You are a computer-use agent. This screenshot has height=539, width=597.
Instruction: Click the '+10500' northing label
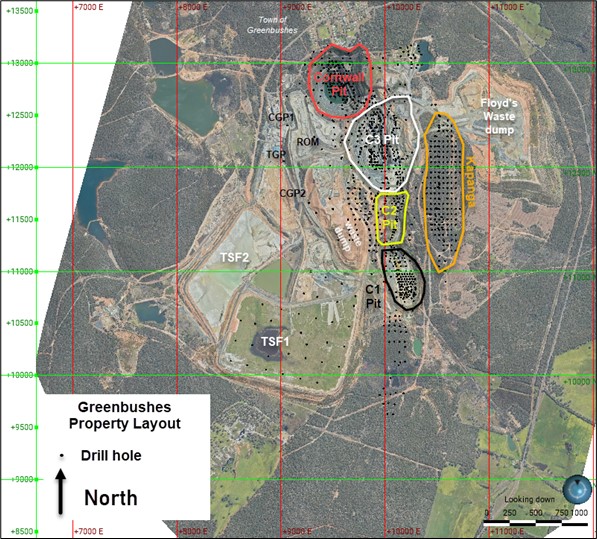point(20,323)
